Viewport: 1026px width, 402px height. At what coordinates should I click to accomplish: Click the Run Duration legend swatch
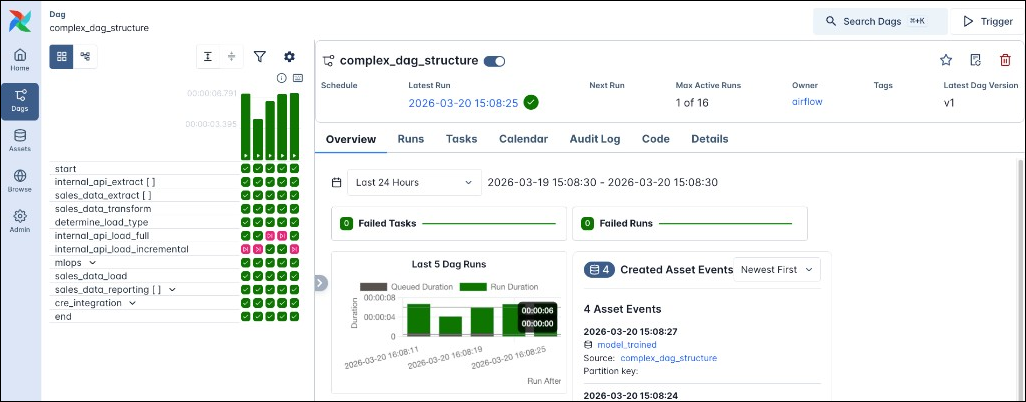[x=472, y=287]
